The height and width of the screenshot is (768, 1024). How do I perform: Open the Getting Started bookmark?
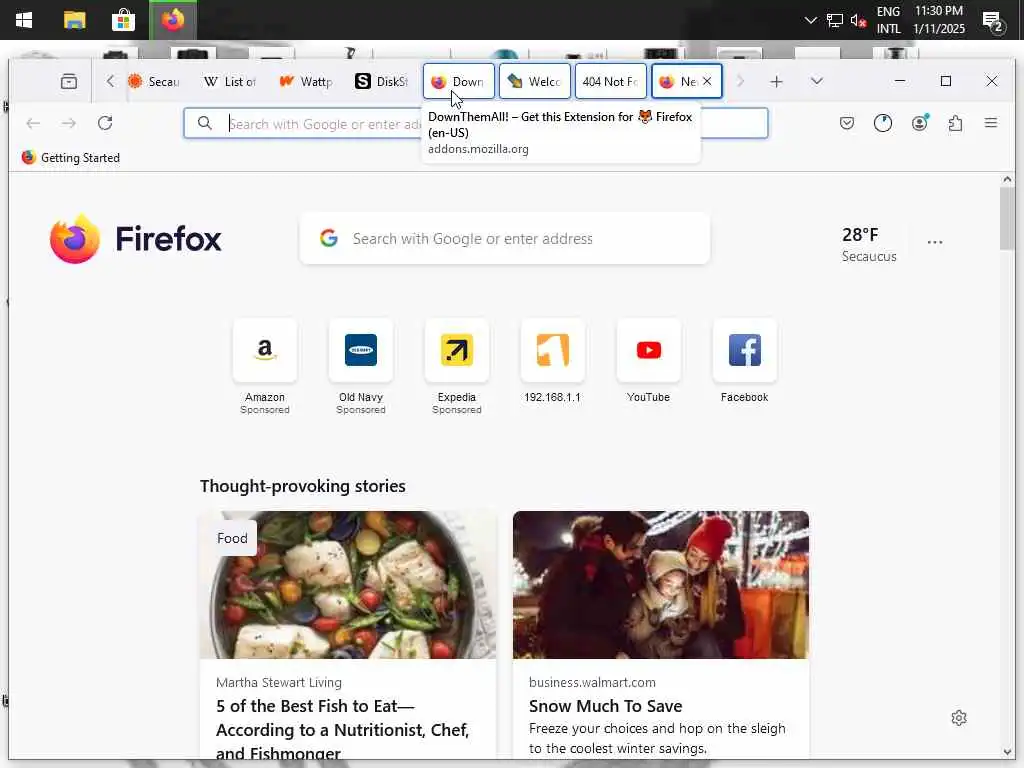coord(71,157)
